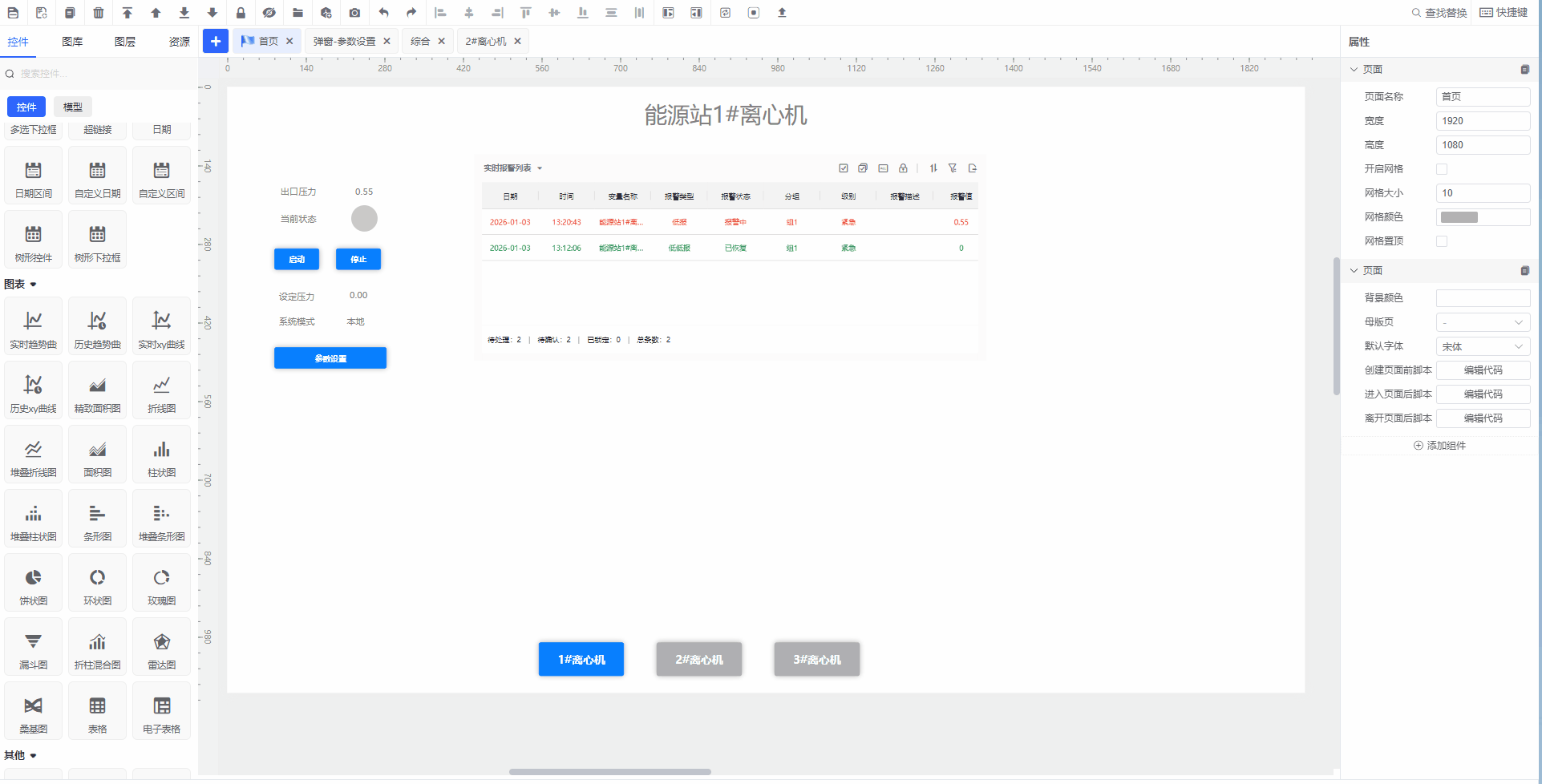
Task: Click the Save icon in top toolbar
Action: (13, 13)
